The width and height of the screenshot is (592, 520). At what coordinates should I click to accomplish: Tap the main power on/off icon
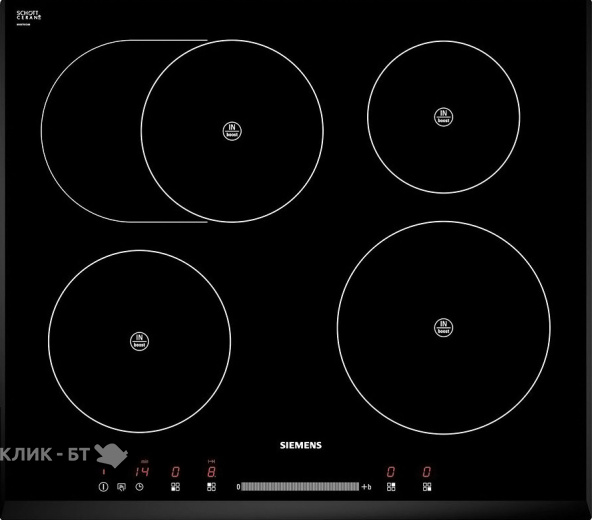(103, 487)
